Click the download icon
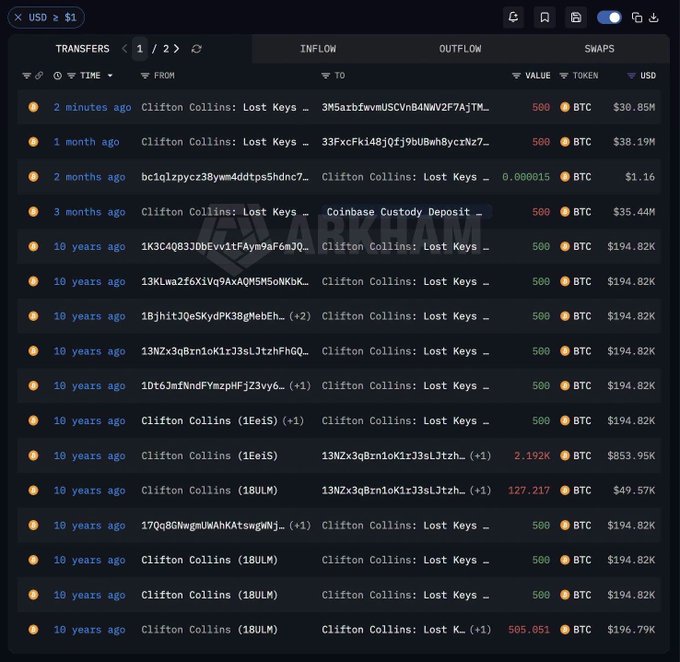The image size is (680, 662). coord(654,17)
